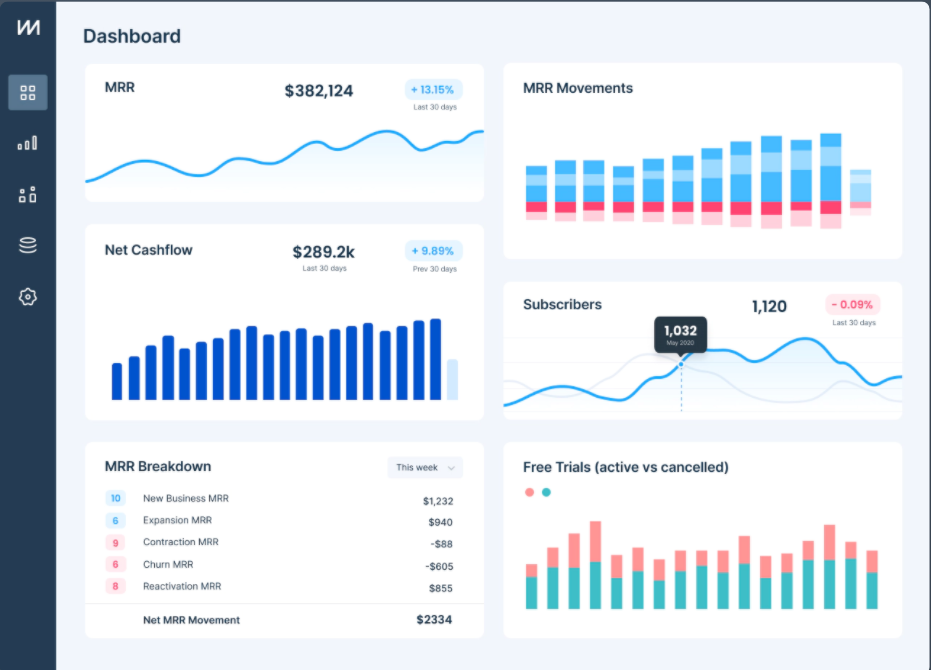
Task: Click the "10" badge beside New Business MRR
Action: (x=115, y=497)
